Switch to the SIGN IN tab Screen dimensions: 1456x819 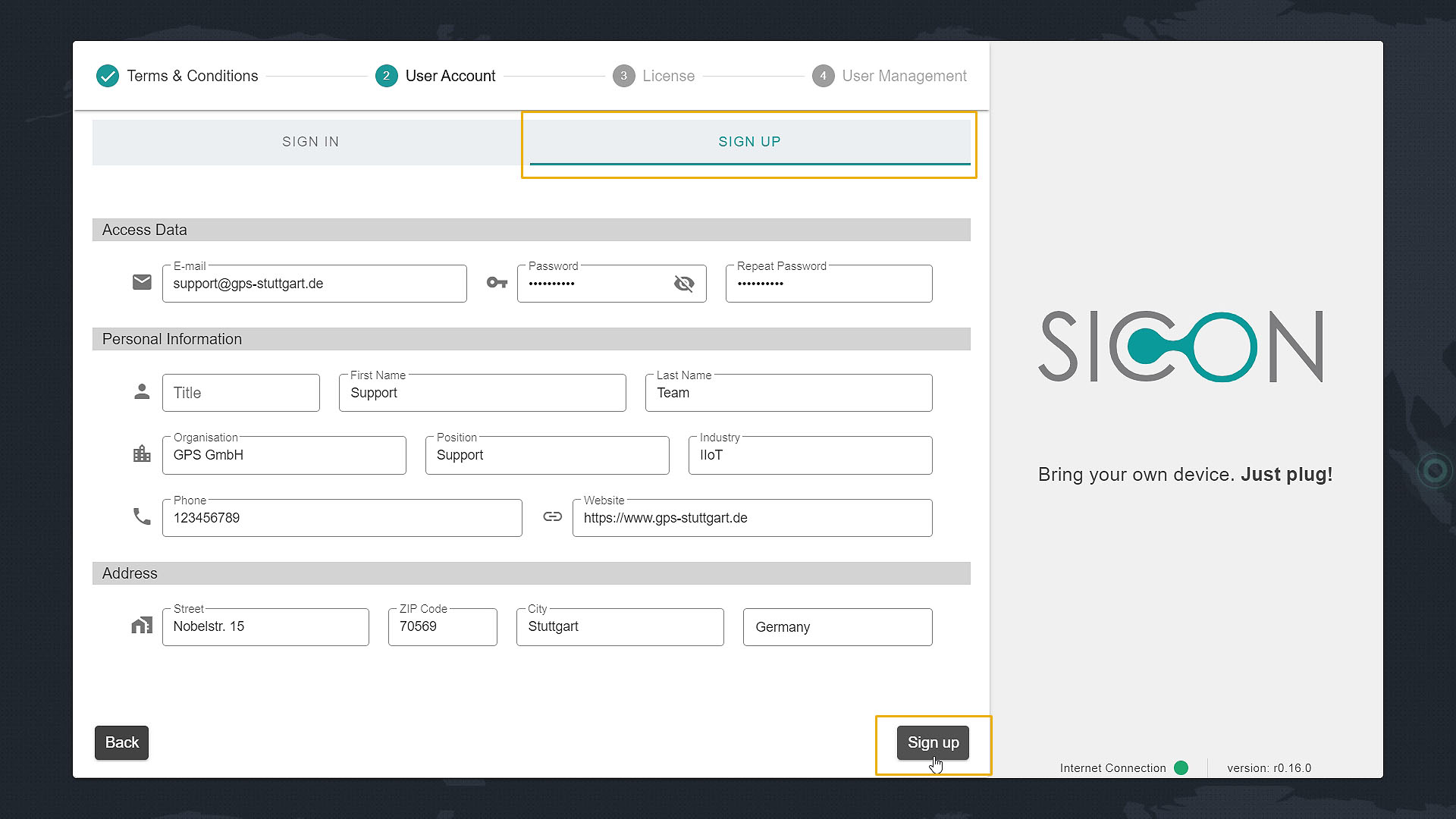pyautogui.click(x=310, y=142)
